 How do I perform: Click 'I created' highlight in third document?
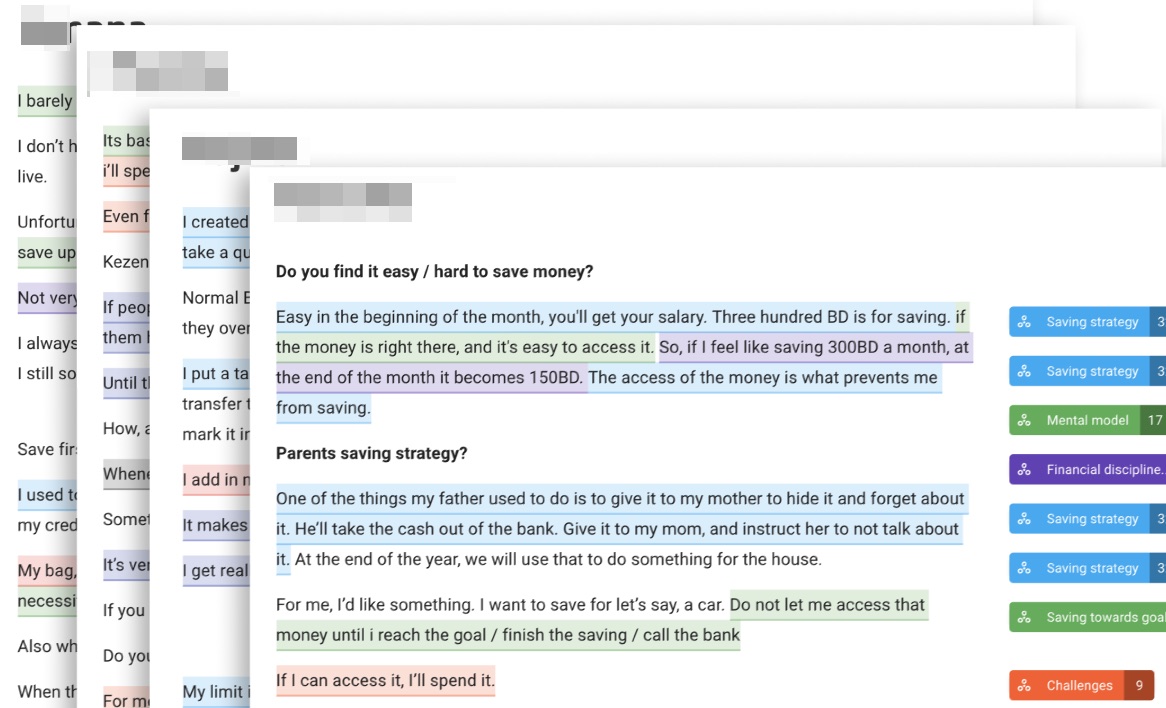coord(216,222)
